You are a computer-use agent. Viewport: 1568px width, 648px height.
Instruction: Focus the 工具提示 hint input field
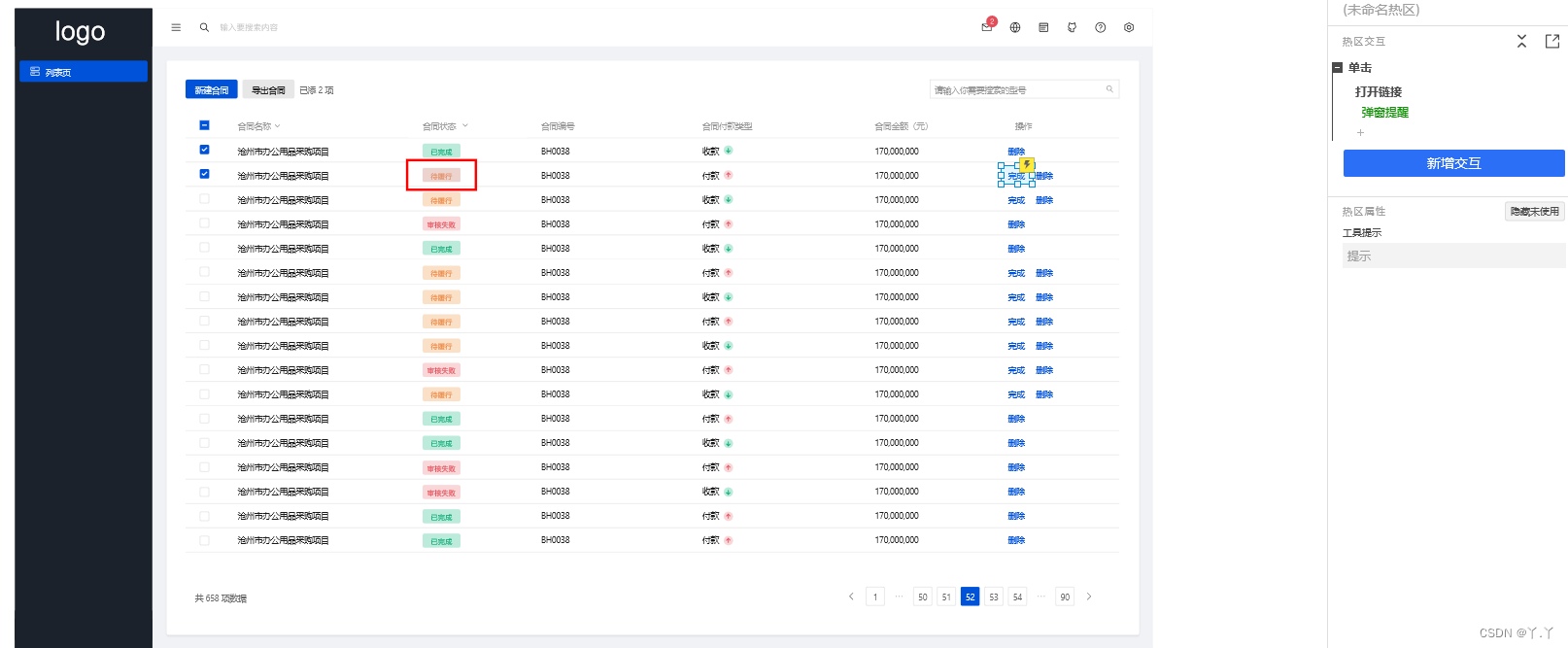[1453, 256]
